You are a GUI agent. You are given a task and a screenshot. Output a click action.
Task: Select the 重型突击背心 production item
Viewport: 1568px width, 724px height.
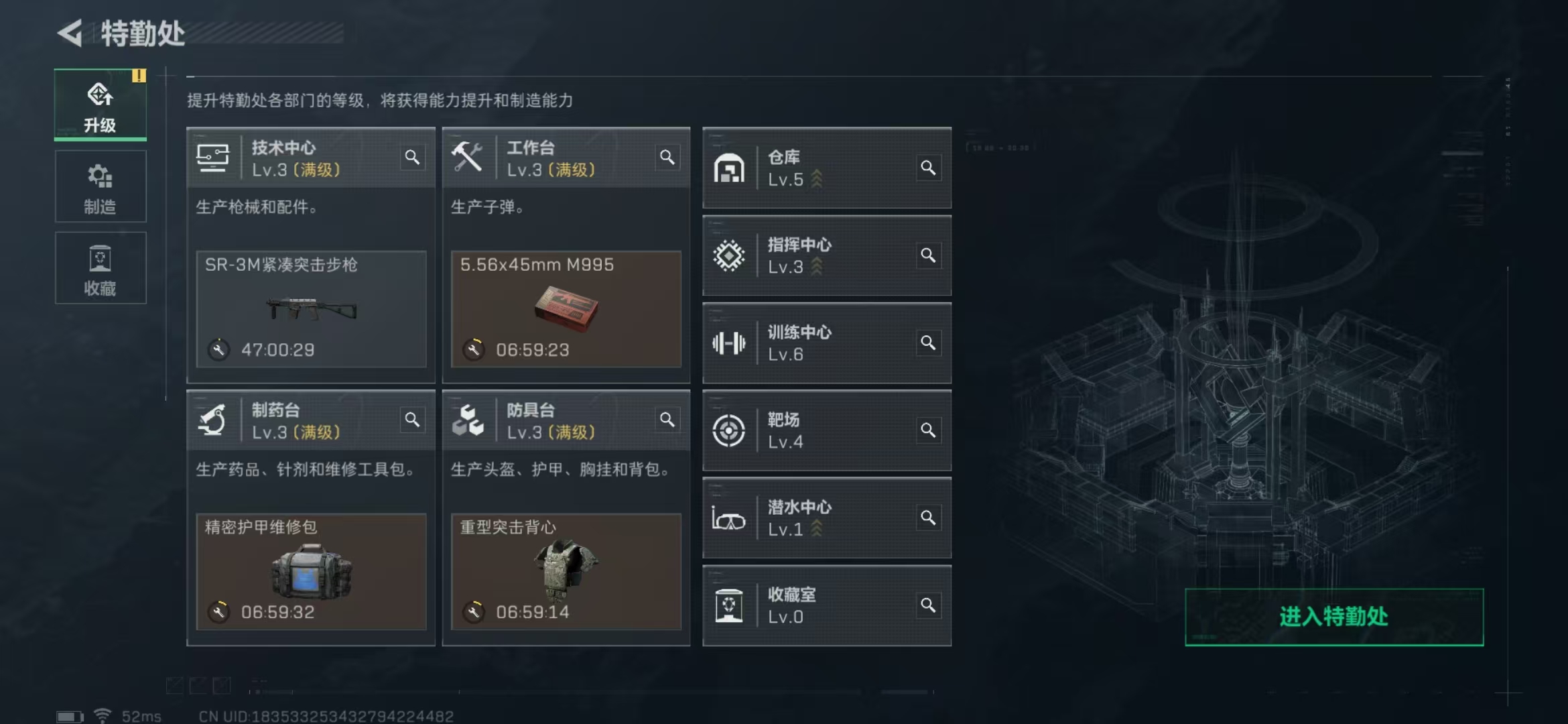click(566, 572)
